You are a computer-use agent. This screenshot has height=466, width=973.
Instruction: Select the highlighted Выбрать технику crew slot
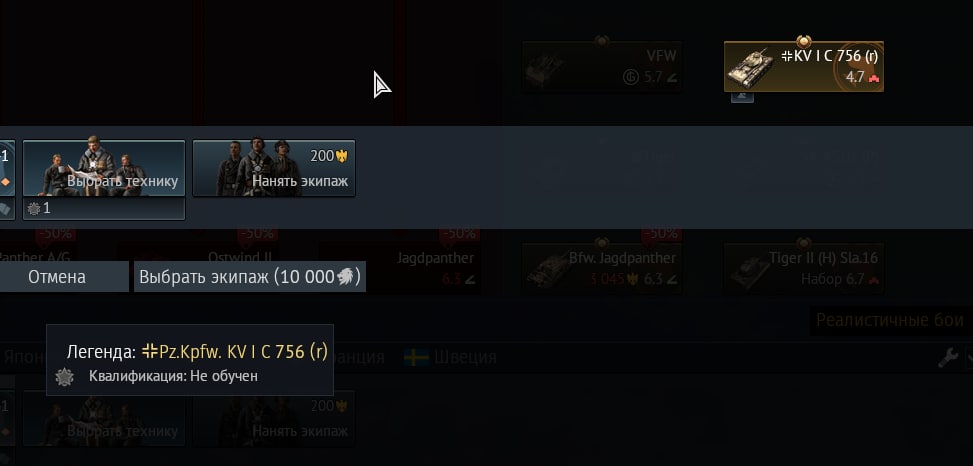point(104,168)
